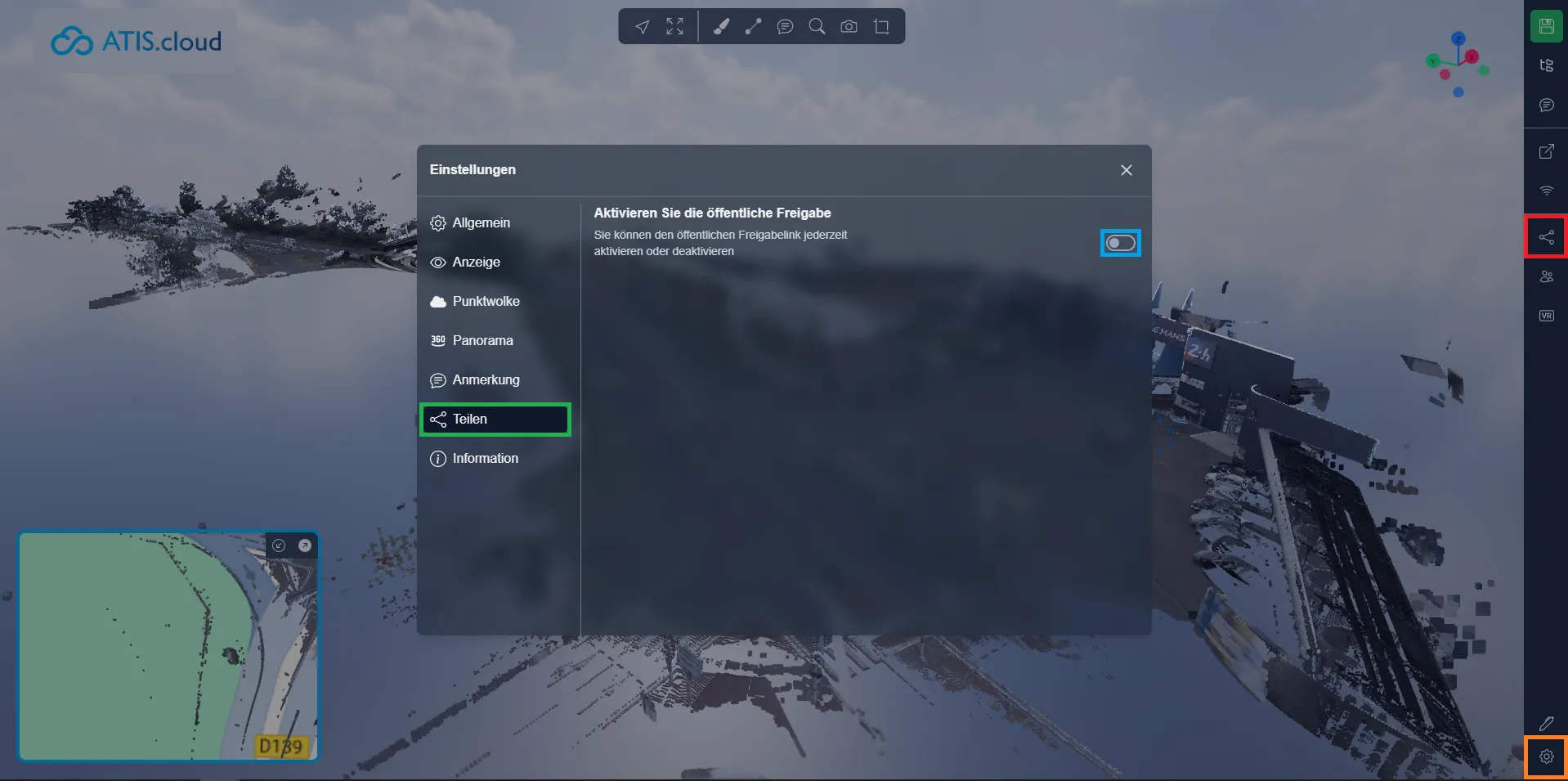Viewport: 1568px width, 781px height.
Task: Click the paintbrush tool in toolbar
Action: (x=720, y=27)
